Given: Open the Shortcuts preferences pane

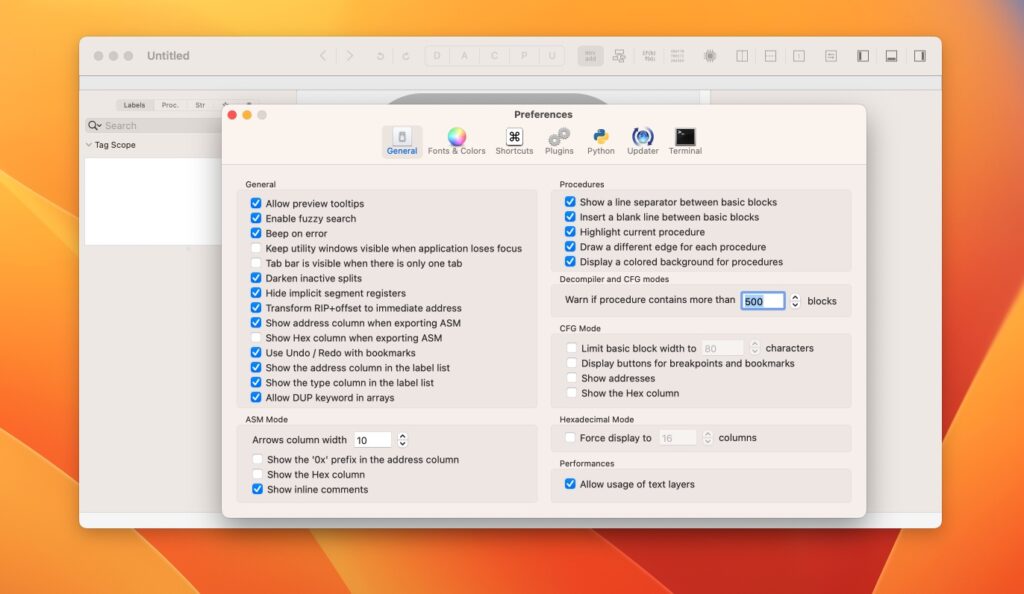Looking at the screenshot, I should pos(514,140).
